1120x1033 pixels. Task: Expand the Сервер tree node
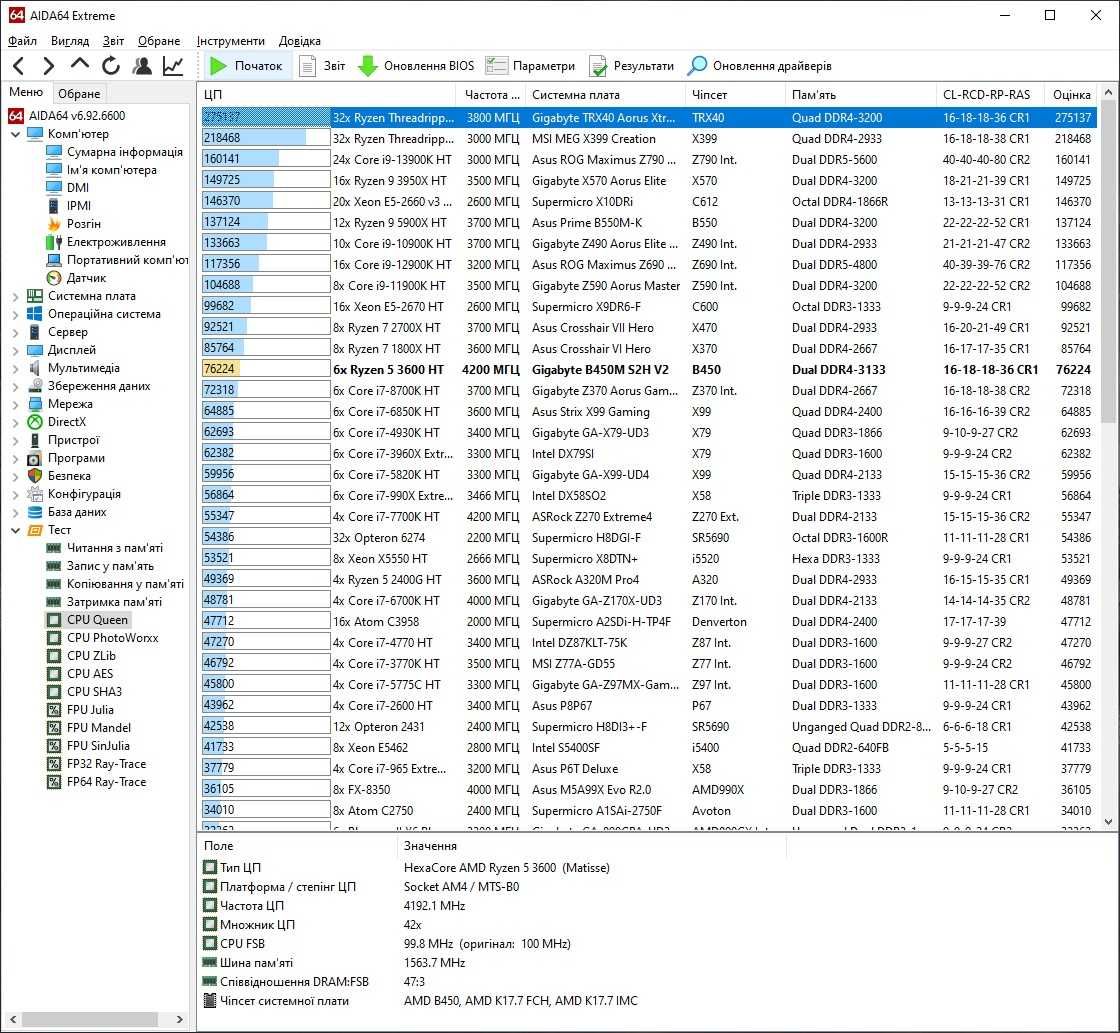tap(15, 331)
